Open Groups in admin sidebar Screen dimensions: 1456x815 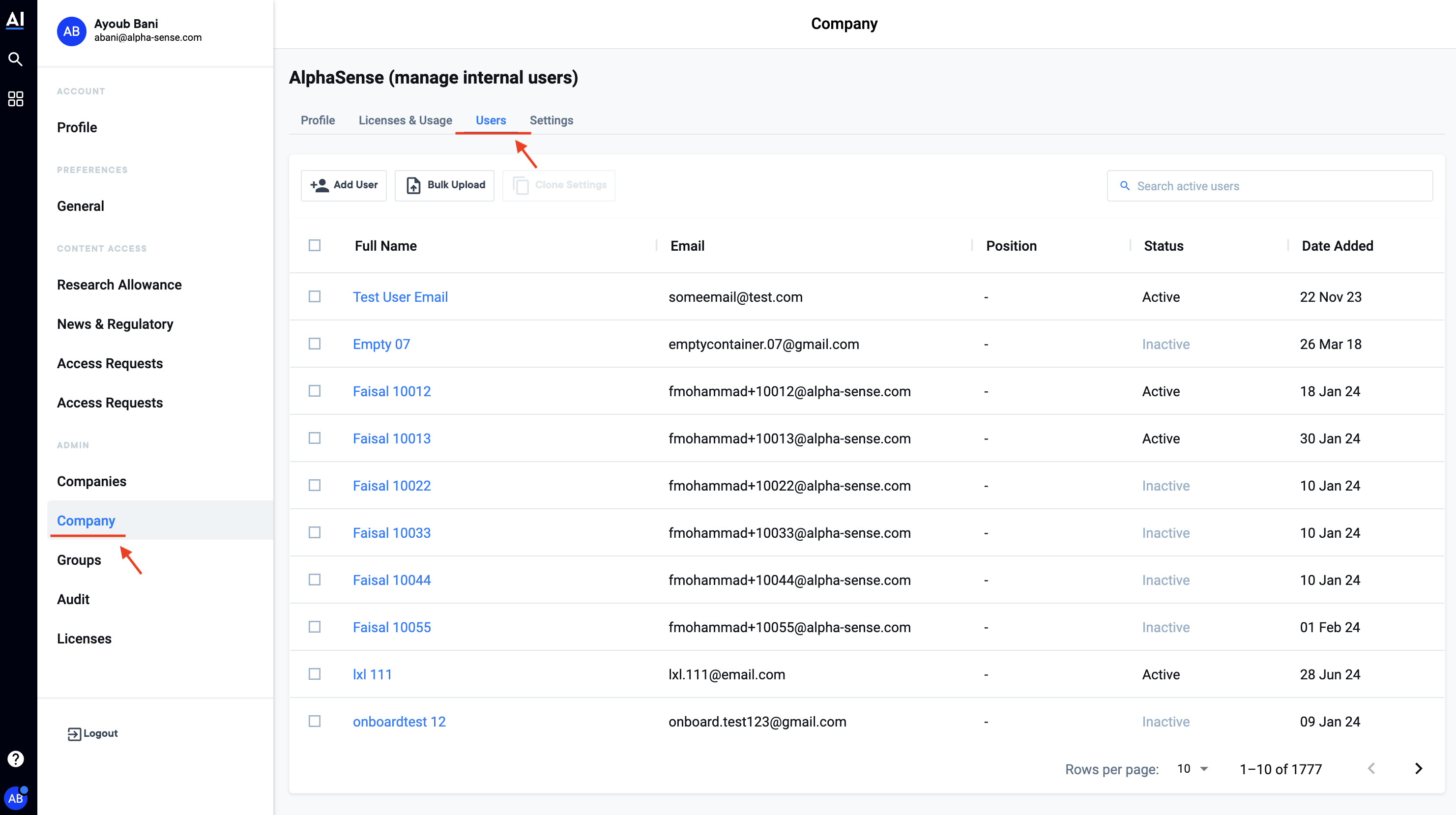click(79, 560)
